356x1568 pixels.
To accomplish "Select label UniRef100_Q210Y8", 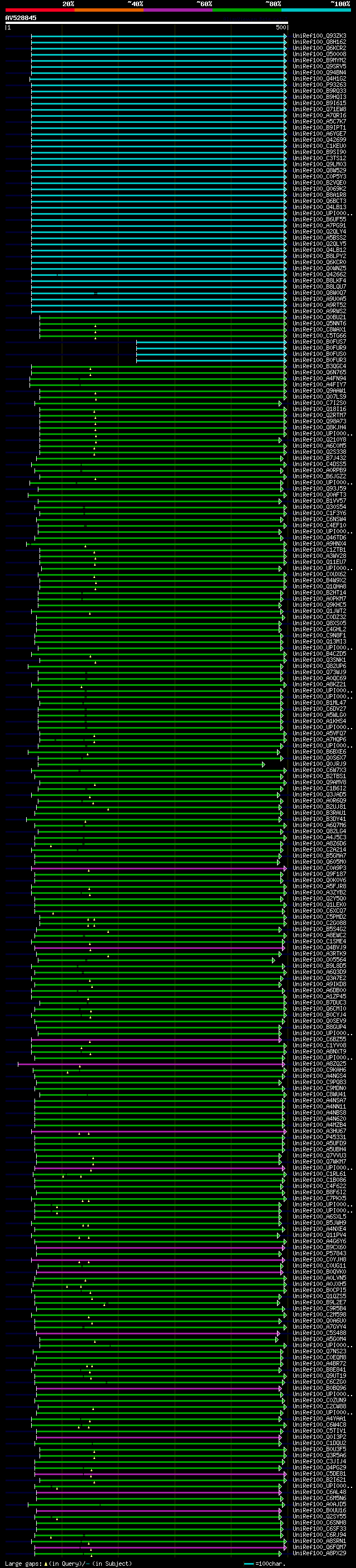I will pos(319,439).
